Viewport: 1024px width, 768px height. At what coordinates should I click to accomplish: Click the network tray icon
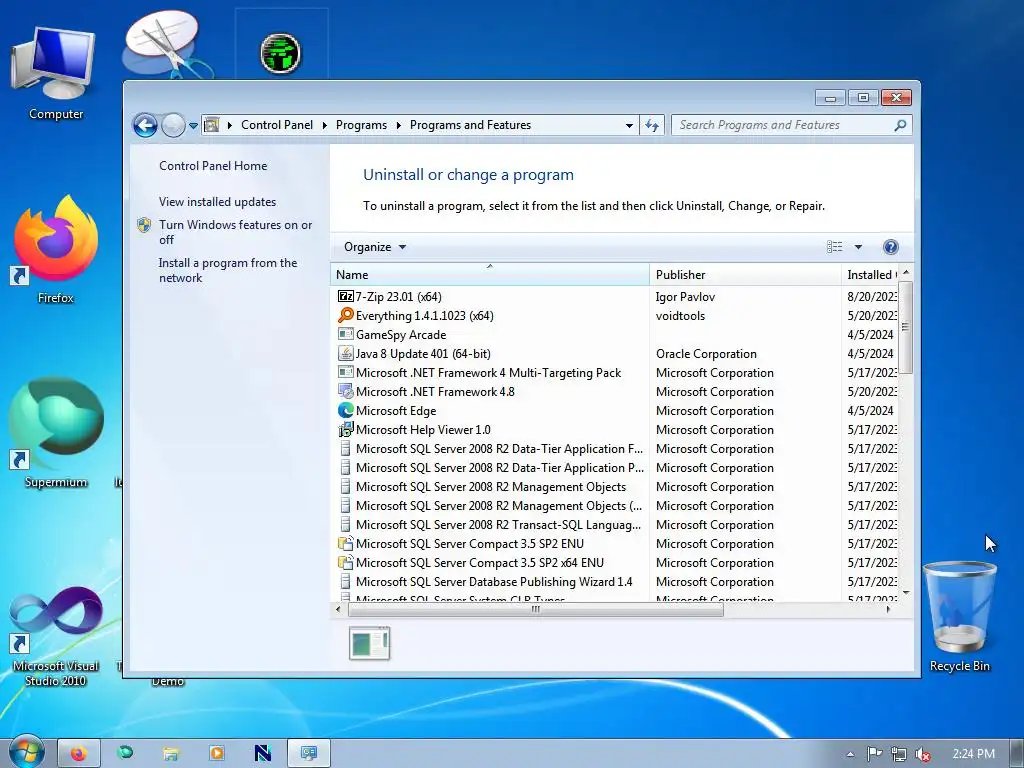point(899,754)
